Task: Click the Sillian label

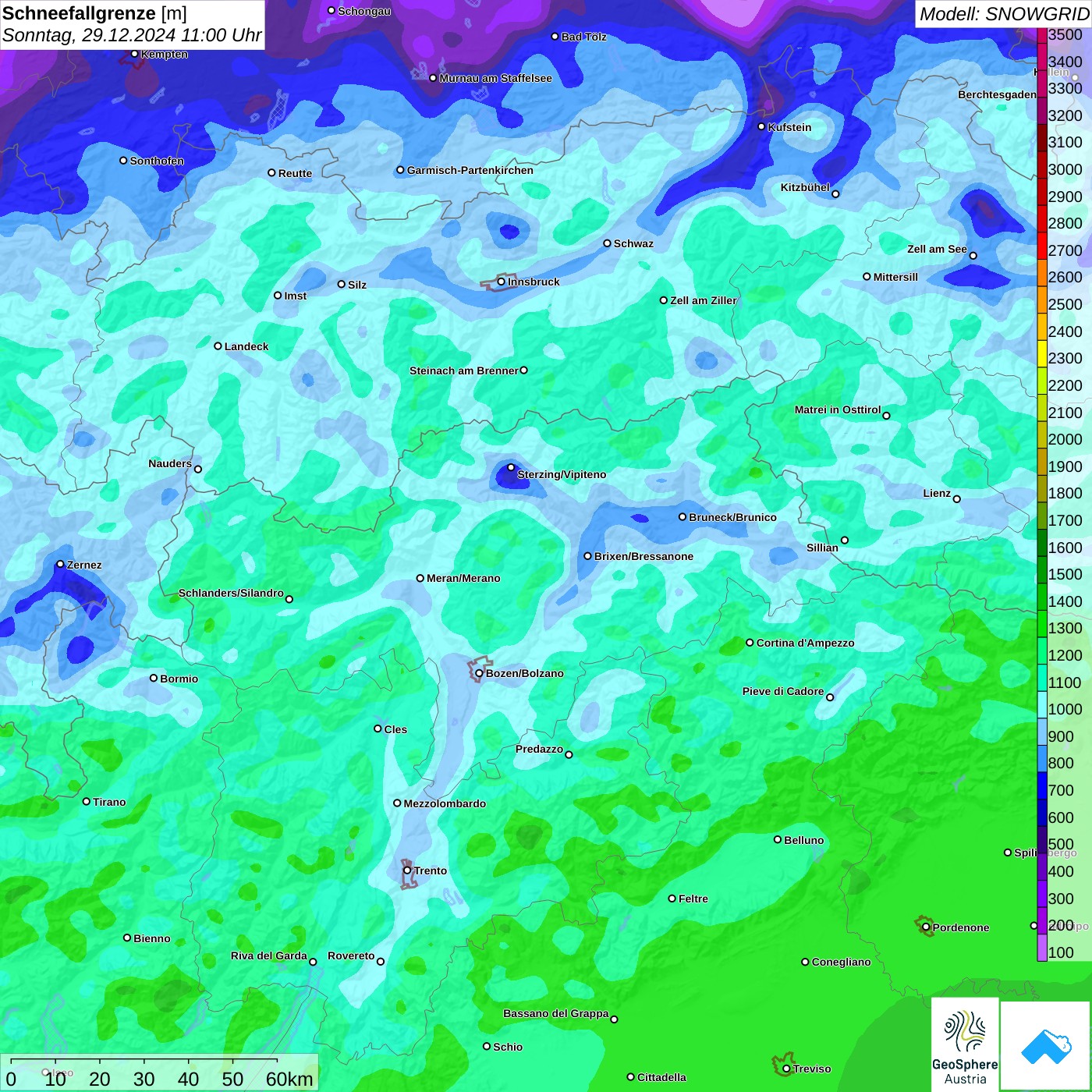Action: pyautogui.click(x=822, y=548)
